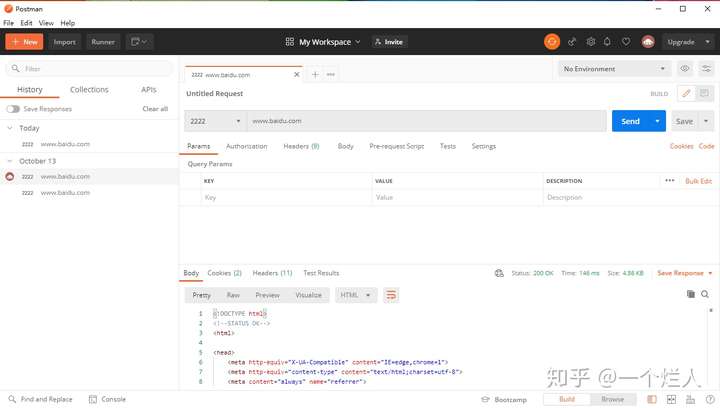Open the notifications bell icon

pos(607,42)
